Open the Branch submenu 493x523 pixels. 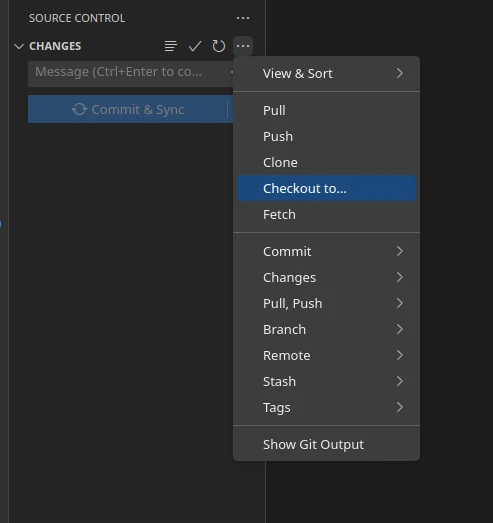326,330
